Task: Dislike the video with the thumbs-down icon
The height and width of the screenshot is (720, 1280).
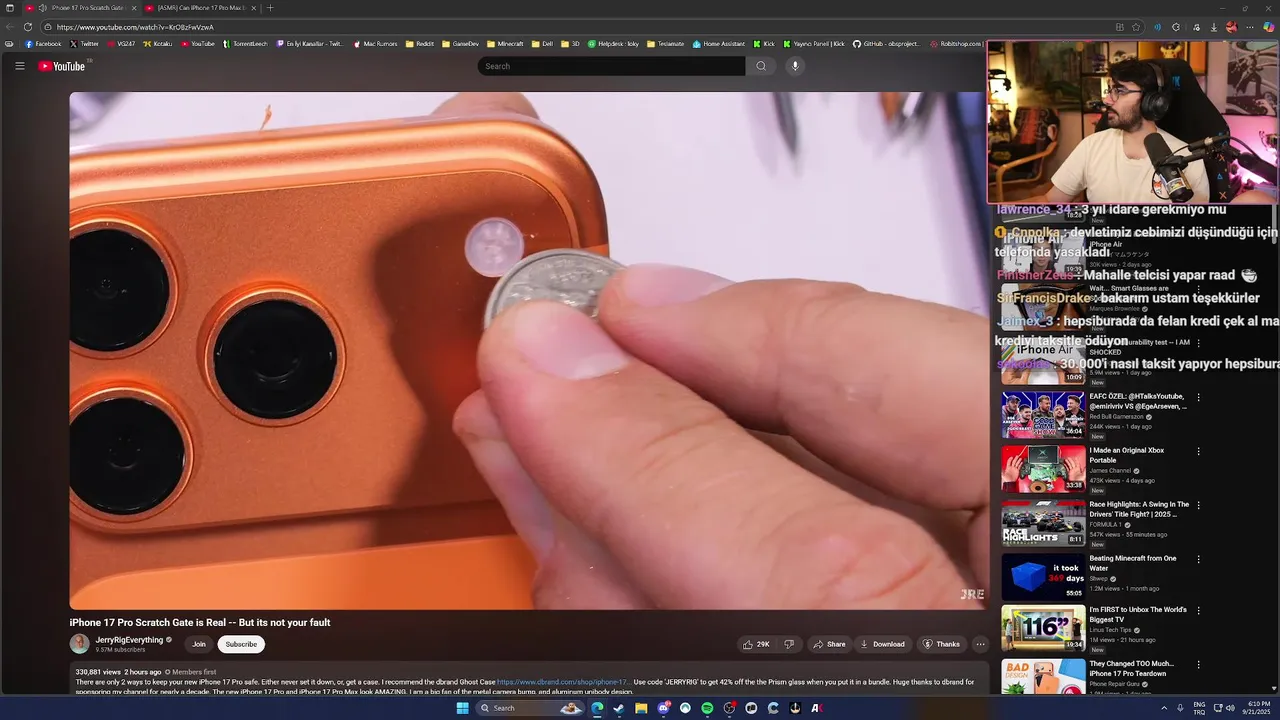Action: coord(789,644)
